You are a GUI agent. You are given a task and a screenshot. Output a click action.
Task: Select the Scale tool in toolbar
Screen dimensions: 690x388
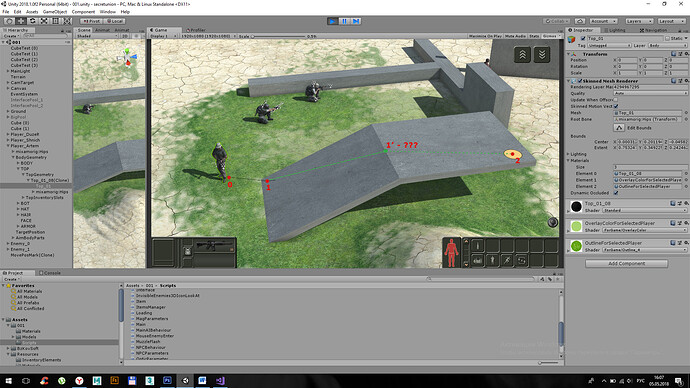[44, 21]
